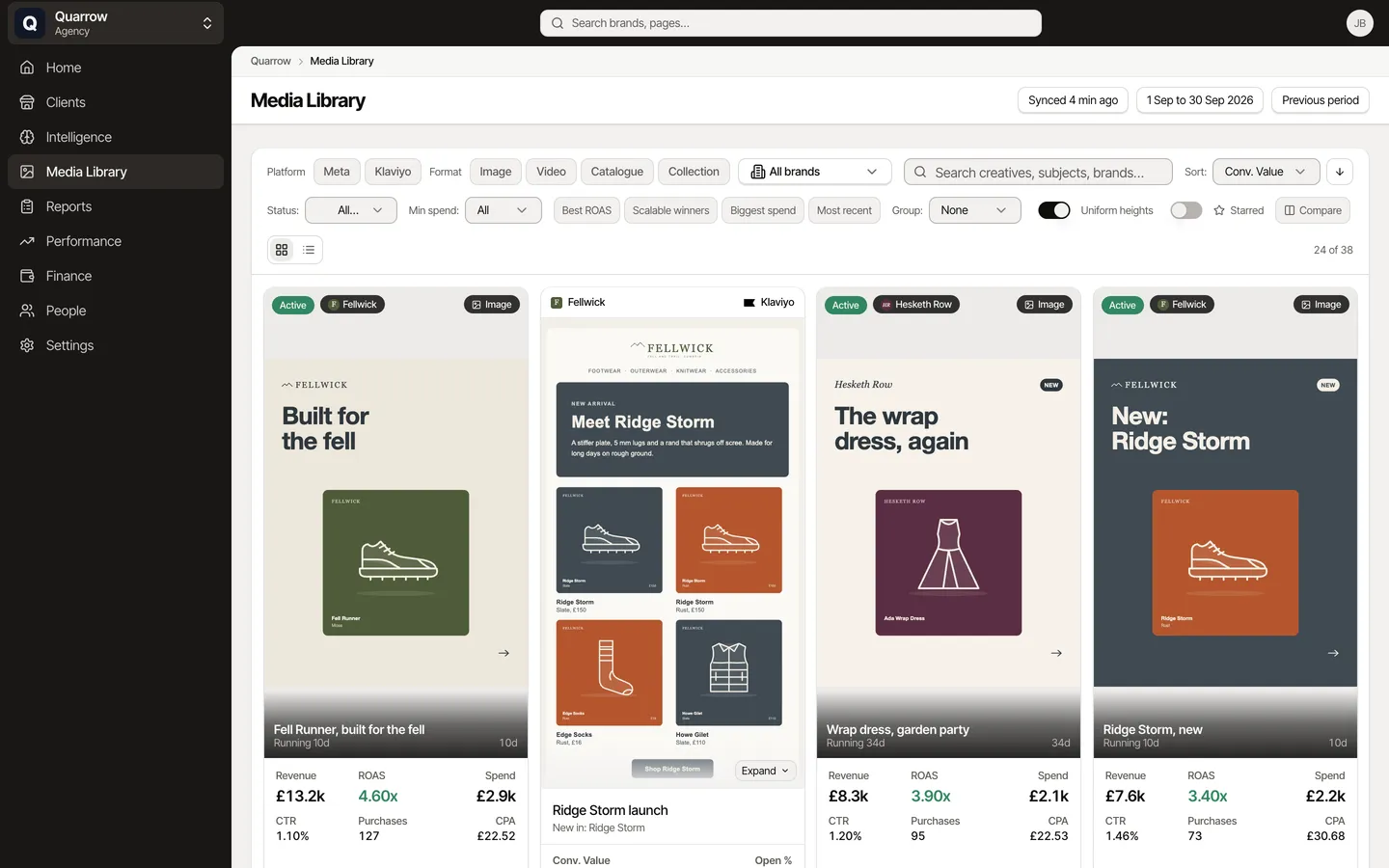Image resolution: width=1389 pixels, height=868 pixels.
Task: Click the Image badge on Hesketh Row card
Action: 1045,305
